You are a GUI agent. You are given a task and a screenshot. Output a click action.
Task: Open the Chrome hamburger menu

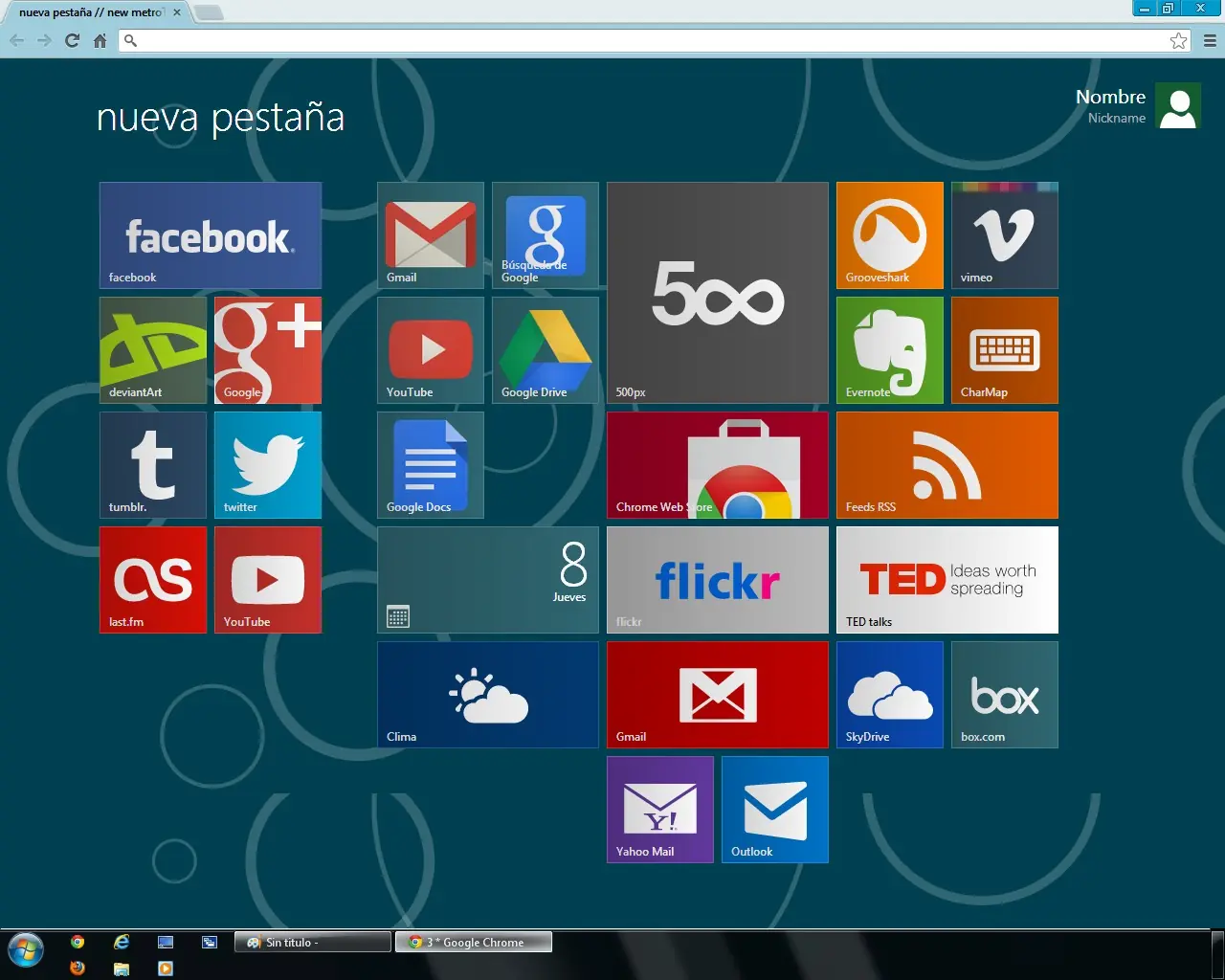click(x=1210, y=40)
